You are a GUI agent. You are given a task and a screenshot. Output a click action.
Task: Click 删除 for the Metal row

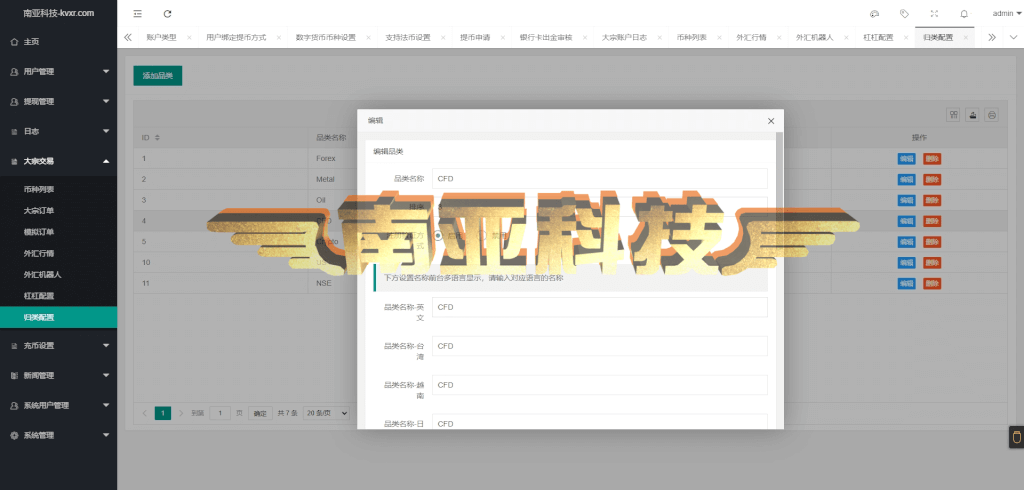coord(932,179)
